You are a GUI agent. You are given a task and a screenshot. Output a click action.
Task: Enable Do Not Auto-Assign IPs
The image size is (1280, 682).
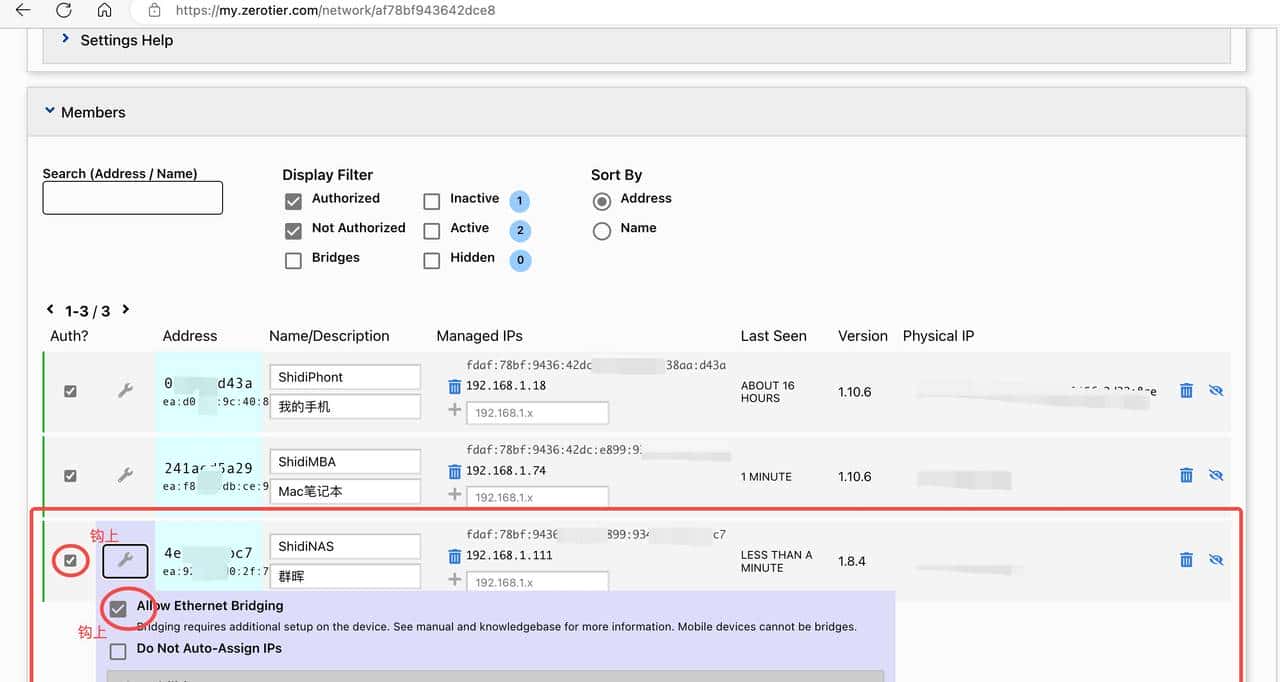tap(118, 652)
